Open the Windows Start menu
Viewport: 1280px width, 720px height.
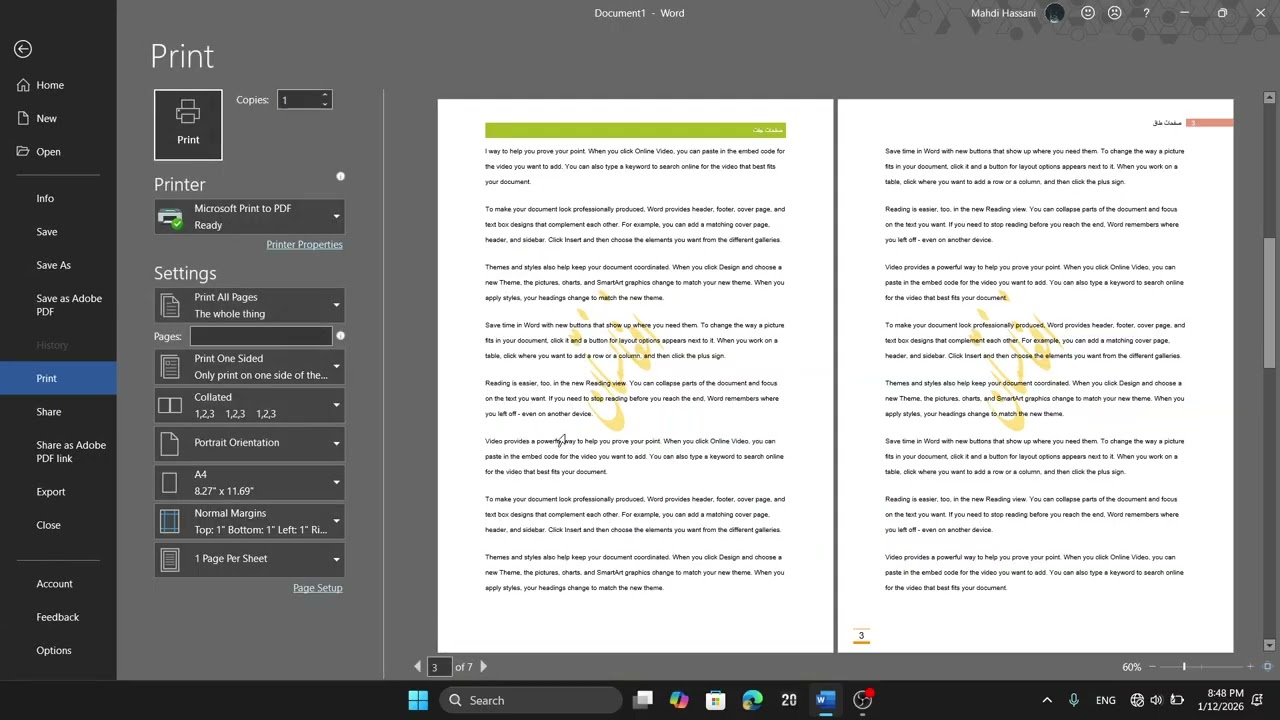[x=418, y=700]
